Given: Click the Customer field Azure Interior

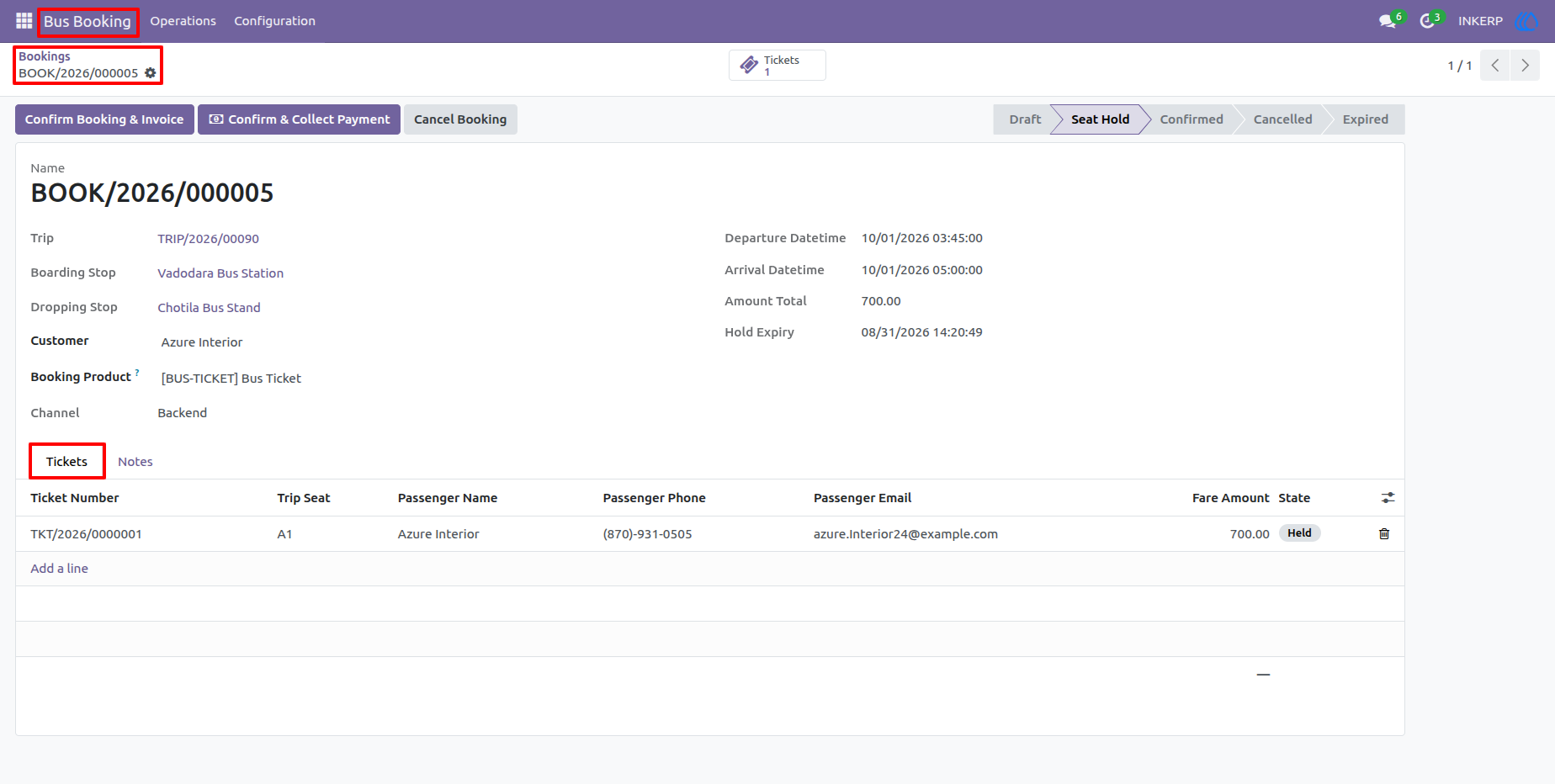Looking at the screenshot, I should coord(202,342).
